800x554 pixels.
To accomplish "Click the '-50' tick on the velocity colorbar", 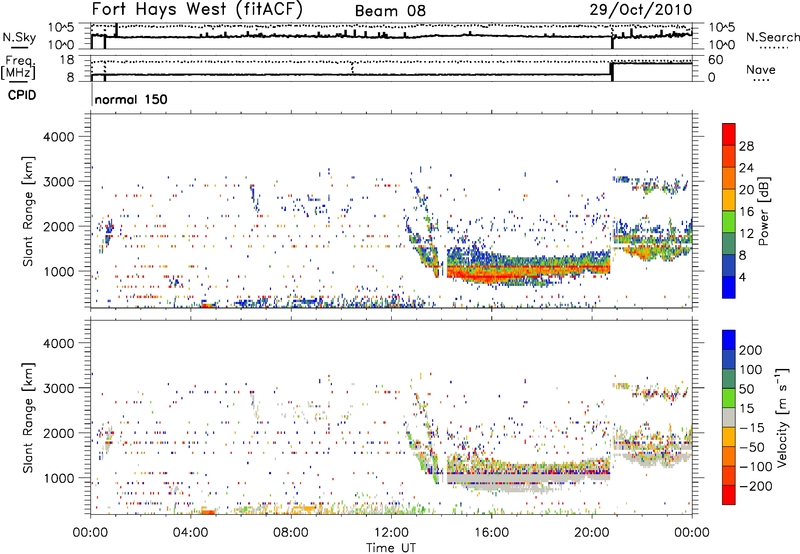I will click(x=752, y=447).
